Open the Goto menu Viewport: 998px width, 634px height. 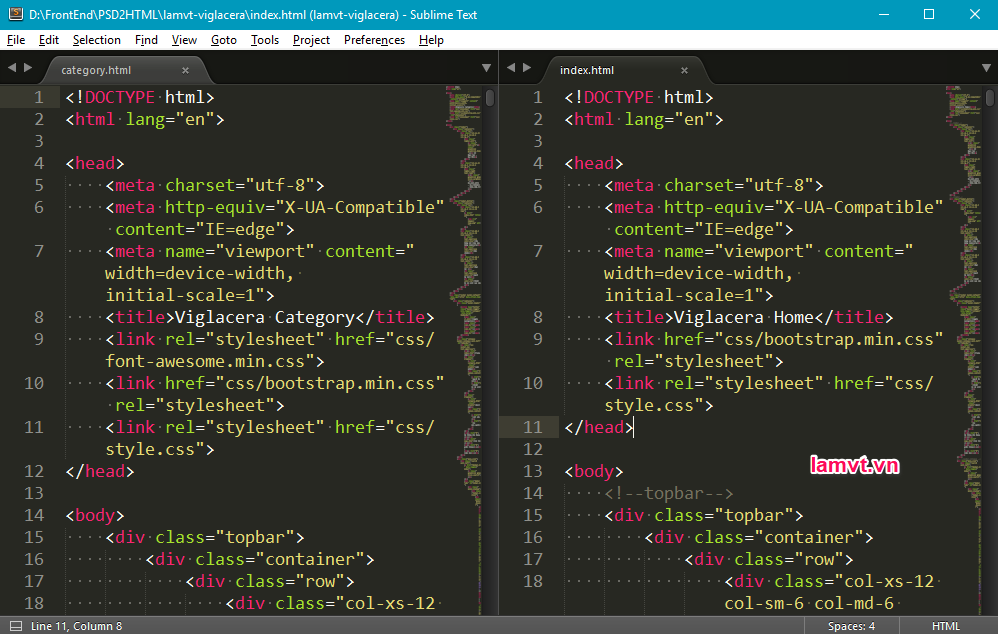click(223, 40)
